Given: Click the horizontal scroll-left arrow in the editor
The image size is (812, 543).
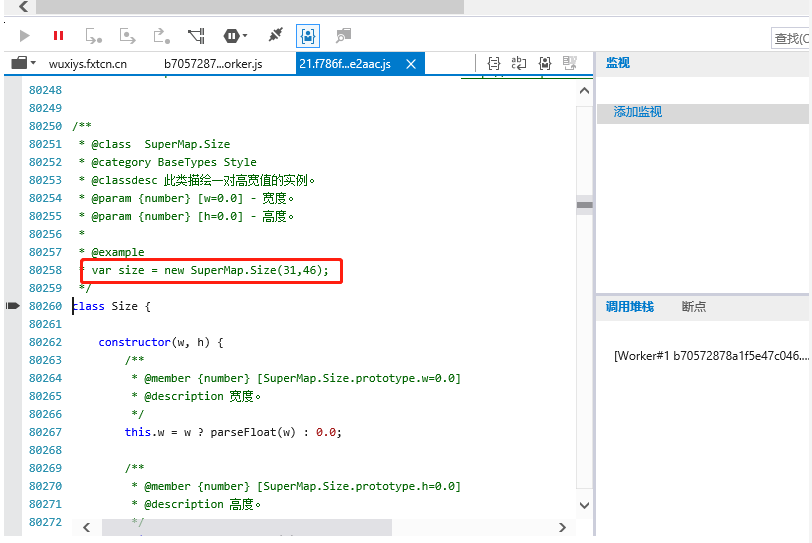Looking at the screenshot, I should pos(86,527).
